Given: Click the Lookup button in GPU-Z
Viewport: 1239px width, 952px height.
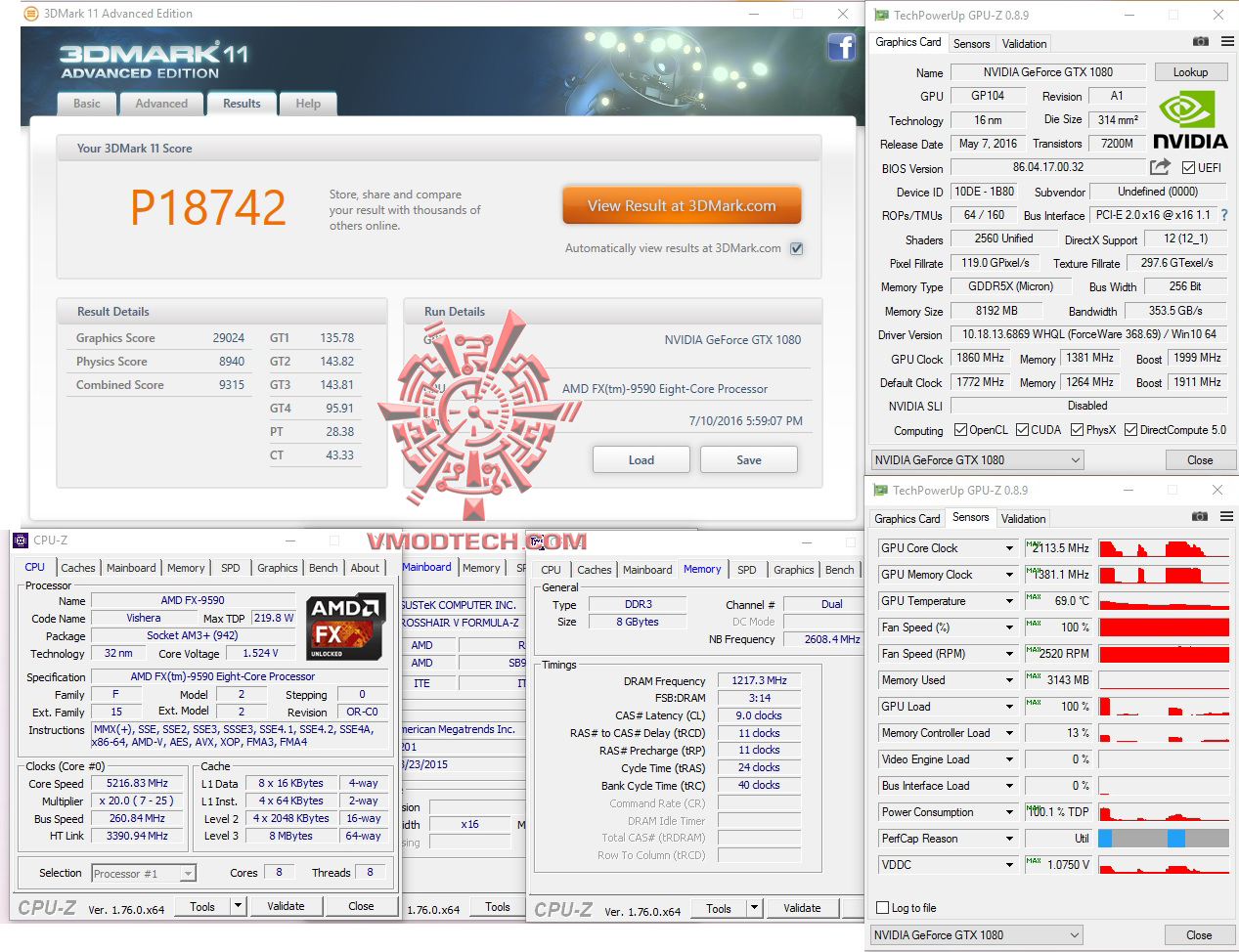Looking at the screenshot, I should 1190,72.
